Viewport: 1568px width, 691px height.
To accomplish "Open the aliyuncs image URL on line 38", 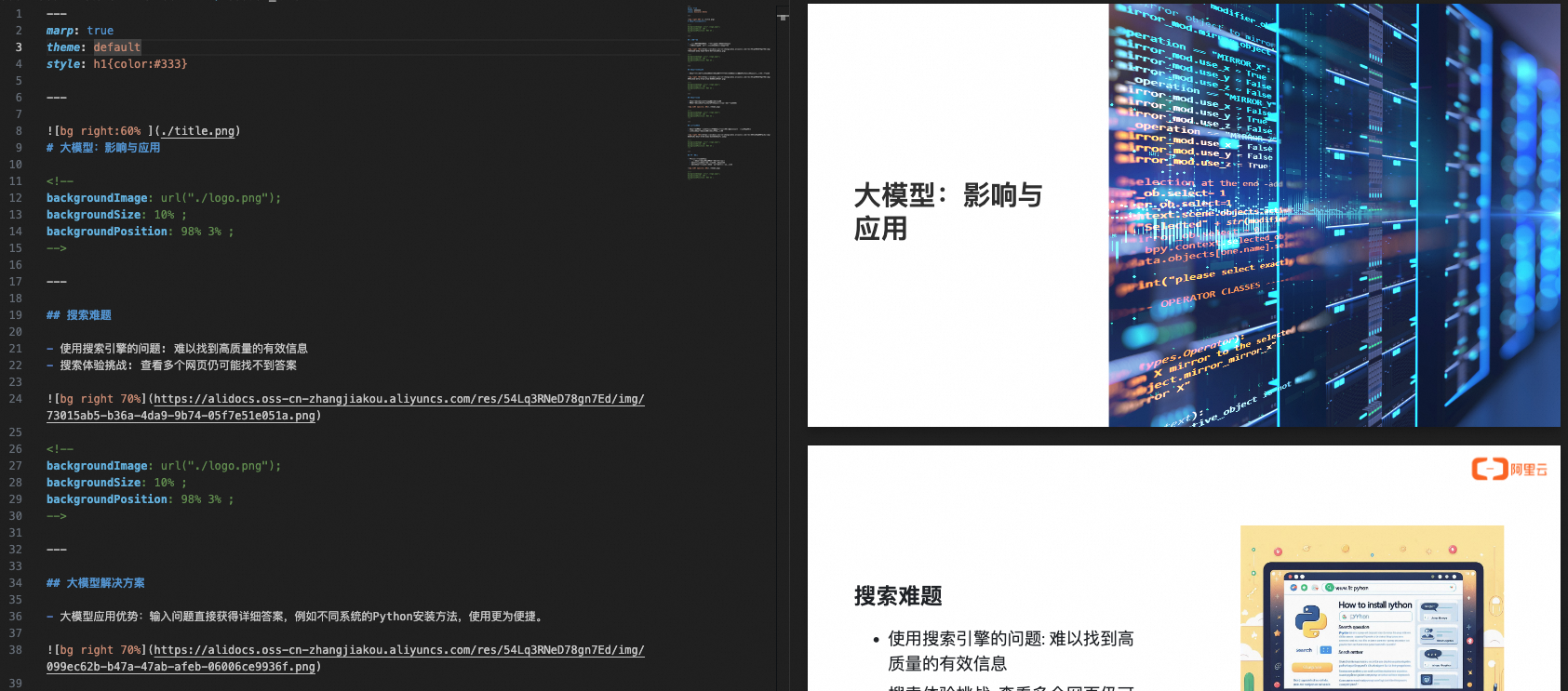I will click(x=345, y=658).
